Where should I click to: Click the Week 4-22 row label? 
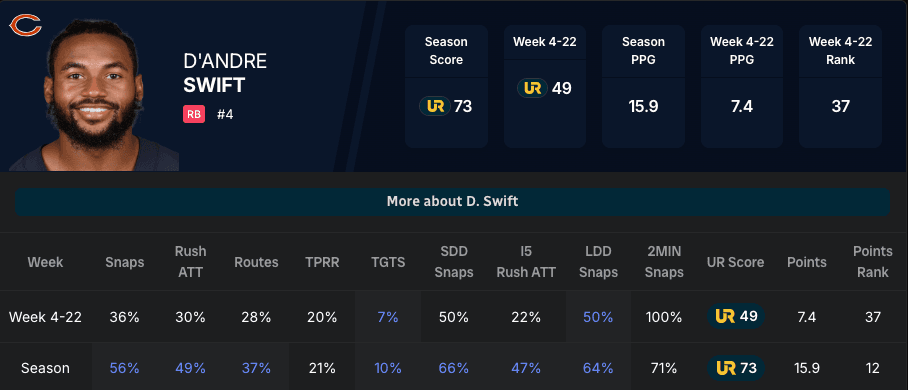tap(45, 317)
